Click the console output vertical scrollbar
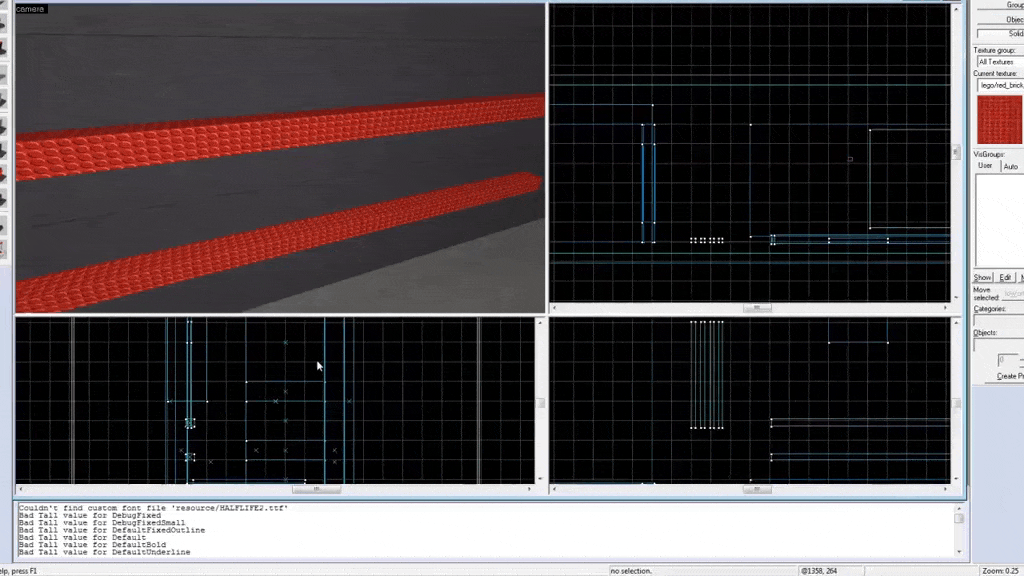1024x576 pixels. tap(959, 530)
